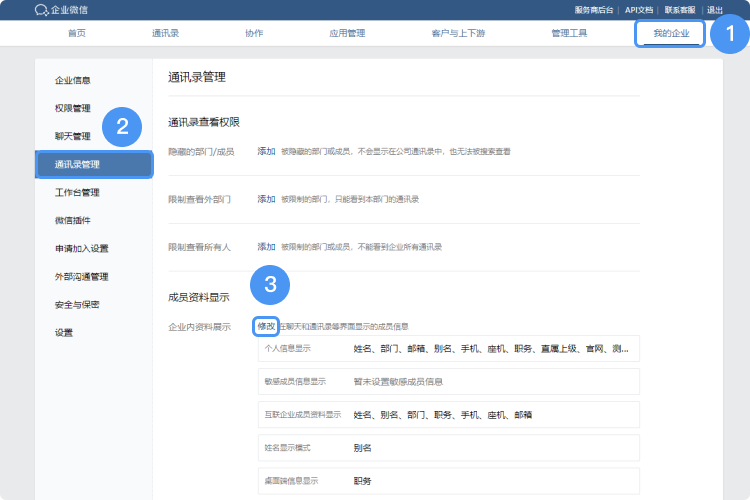Click the 企业微信 logo icon

42,10
